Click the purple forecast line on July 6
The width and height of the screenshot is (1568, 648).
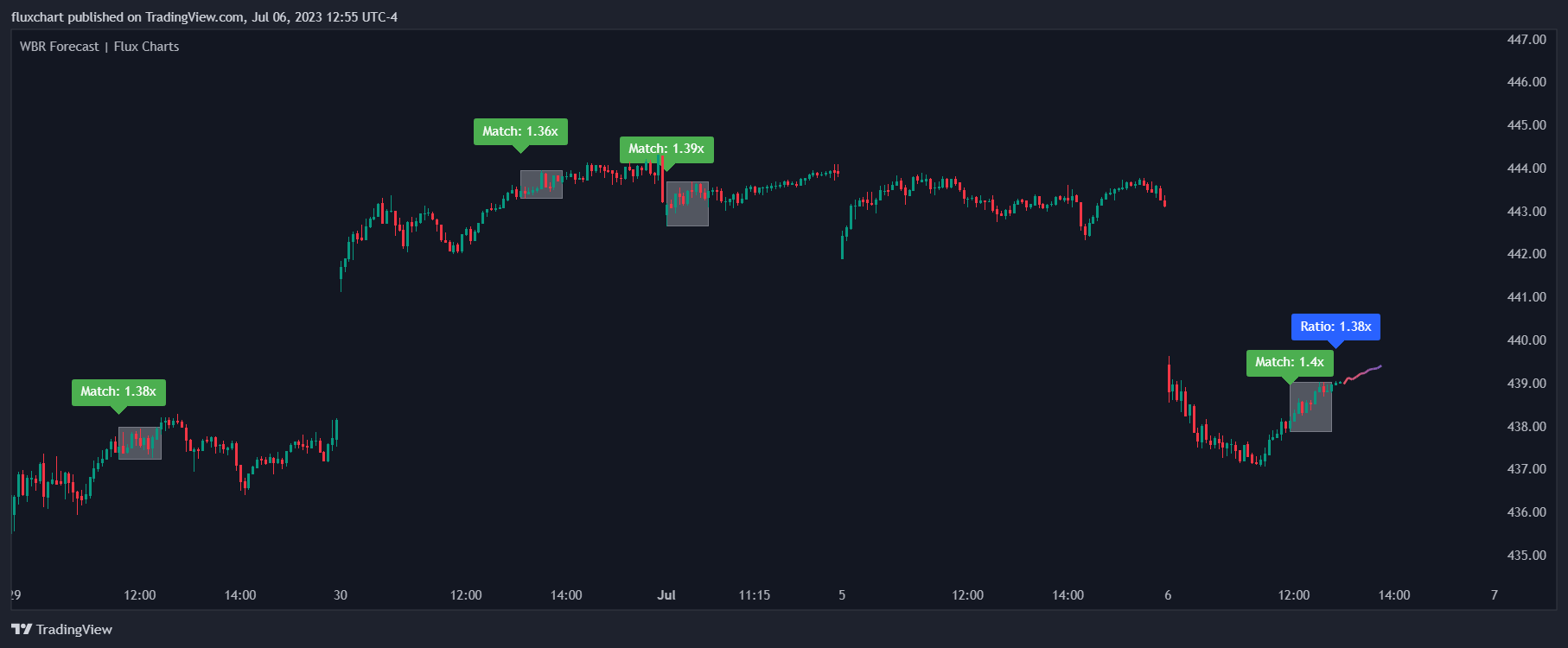(1363, 373)
